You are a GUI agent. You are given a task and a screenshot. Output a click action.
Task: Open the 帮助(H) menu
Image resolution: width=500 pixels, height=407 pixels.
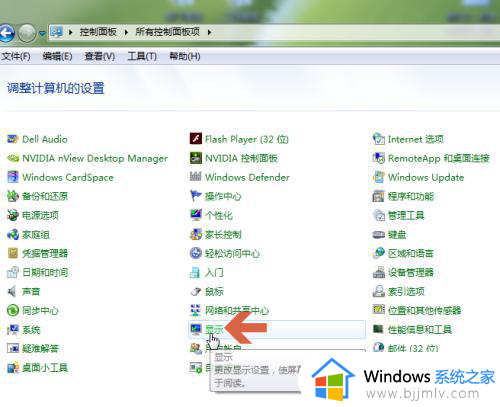point(185,56)
